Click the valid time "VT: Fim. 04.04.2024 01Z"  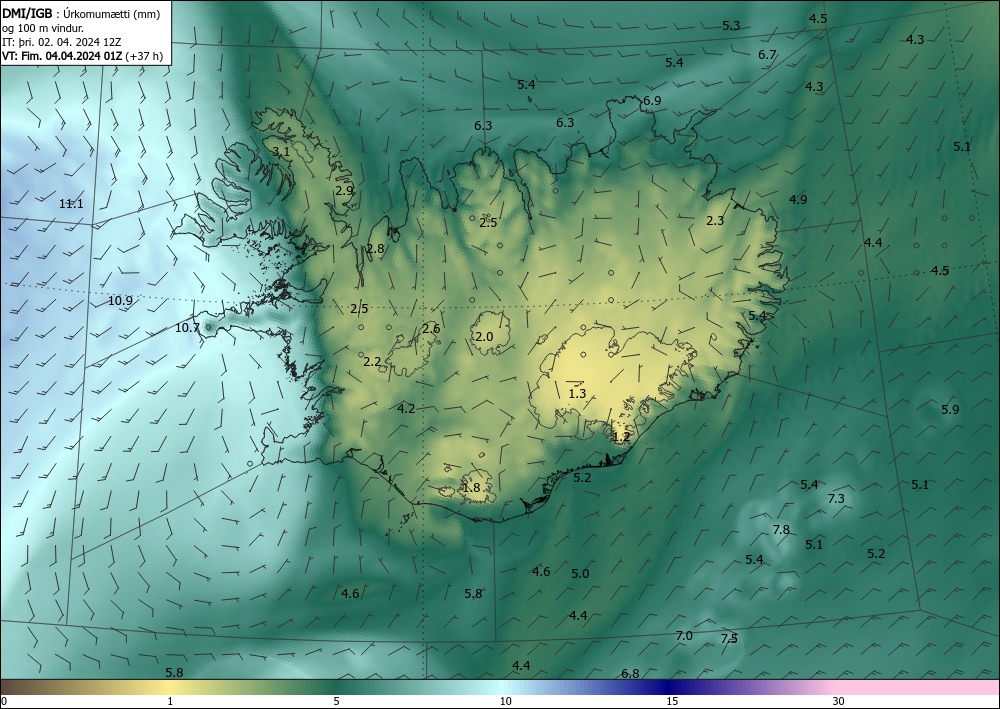[62, 56]
